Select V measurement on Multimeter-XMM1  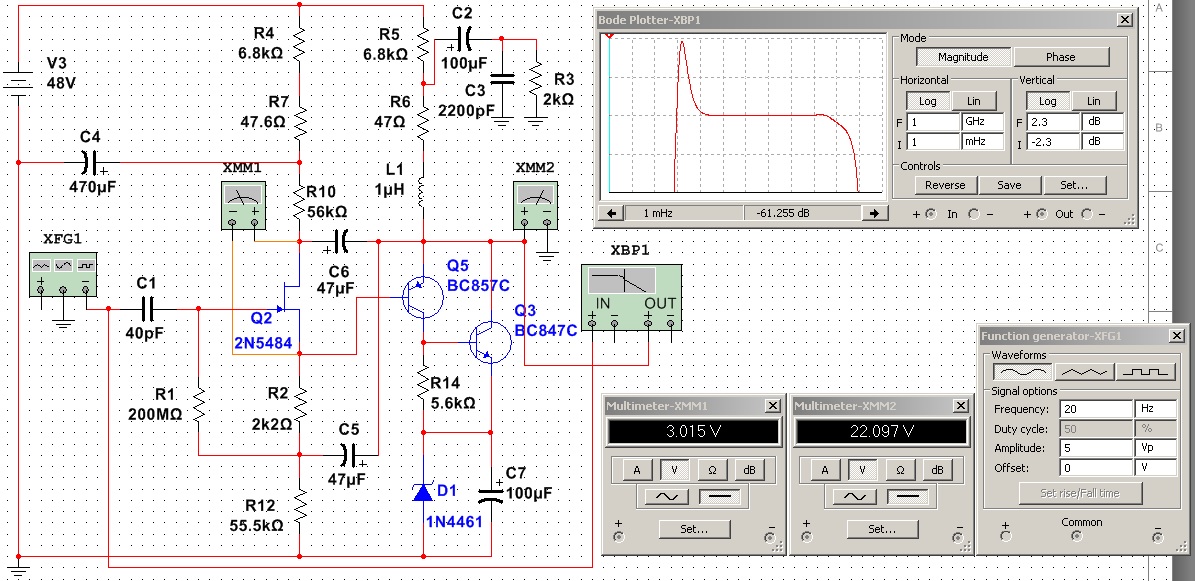point(674,470)
